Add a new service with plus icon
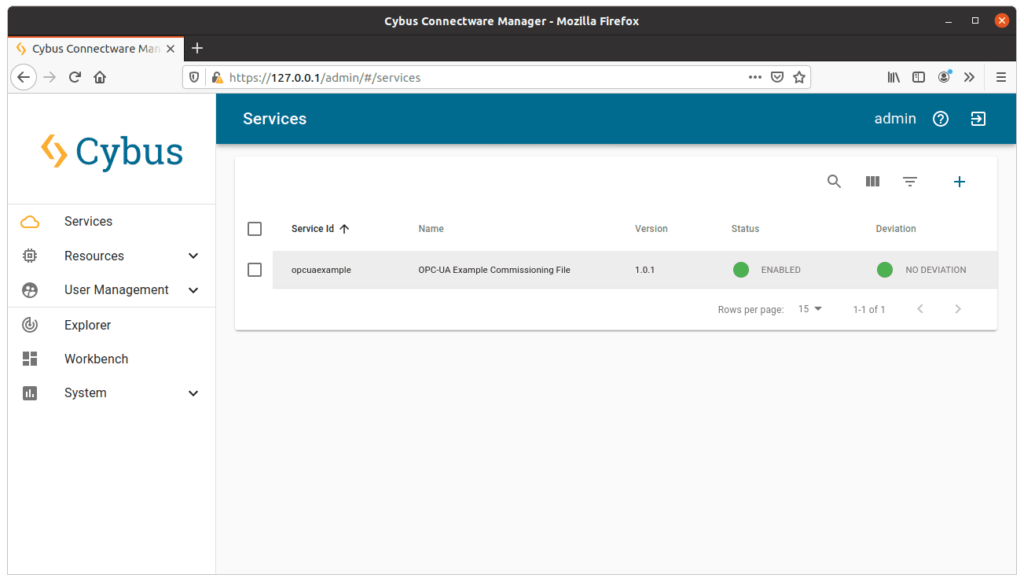Screen dimensions: 1024x582 (x=959, y=182)
